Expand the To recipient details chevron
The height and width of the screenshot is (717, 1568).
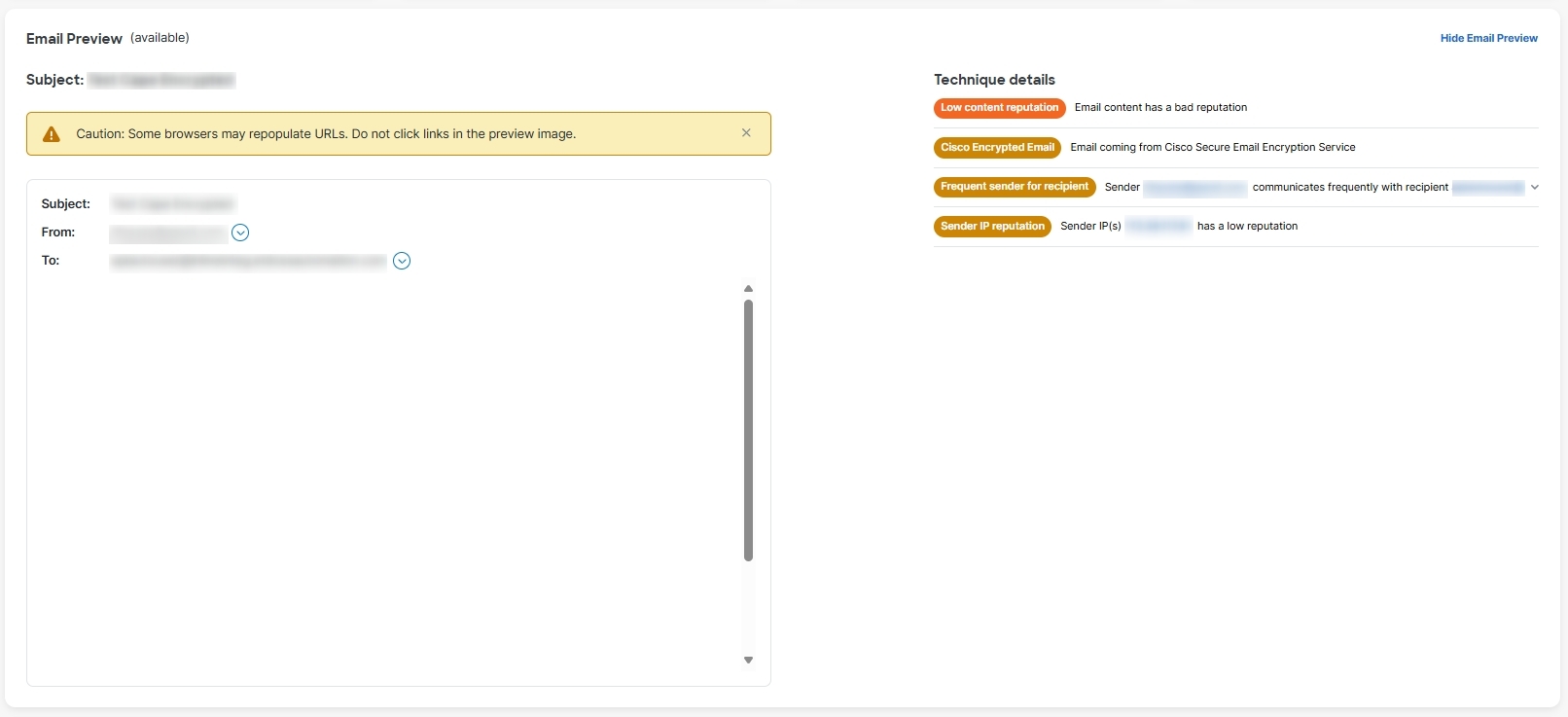point(402,261)
